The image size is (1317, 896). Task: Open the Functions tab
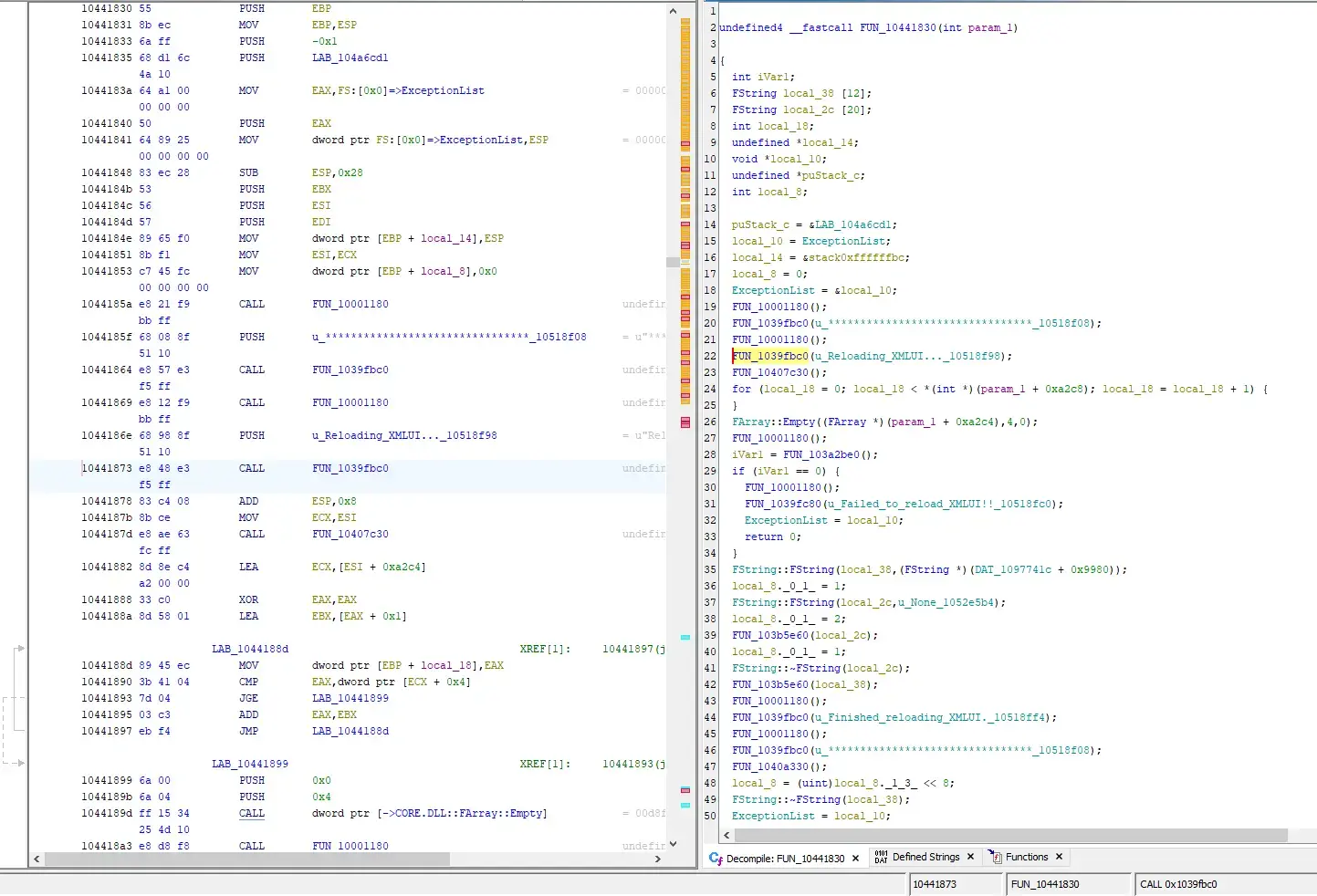pos(1027,857)
